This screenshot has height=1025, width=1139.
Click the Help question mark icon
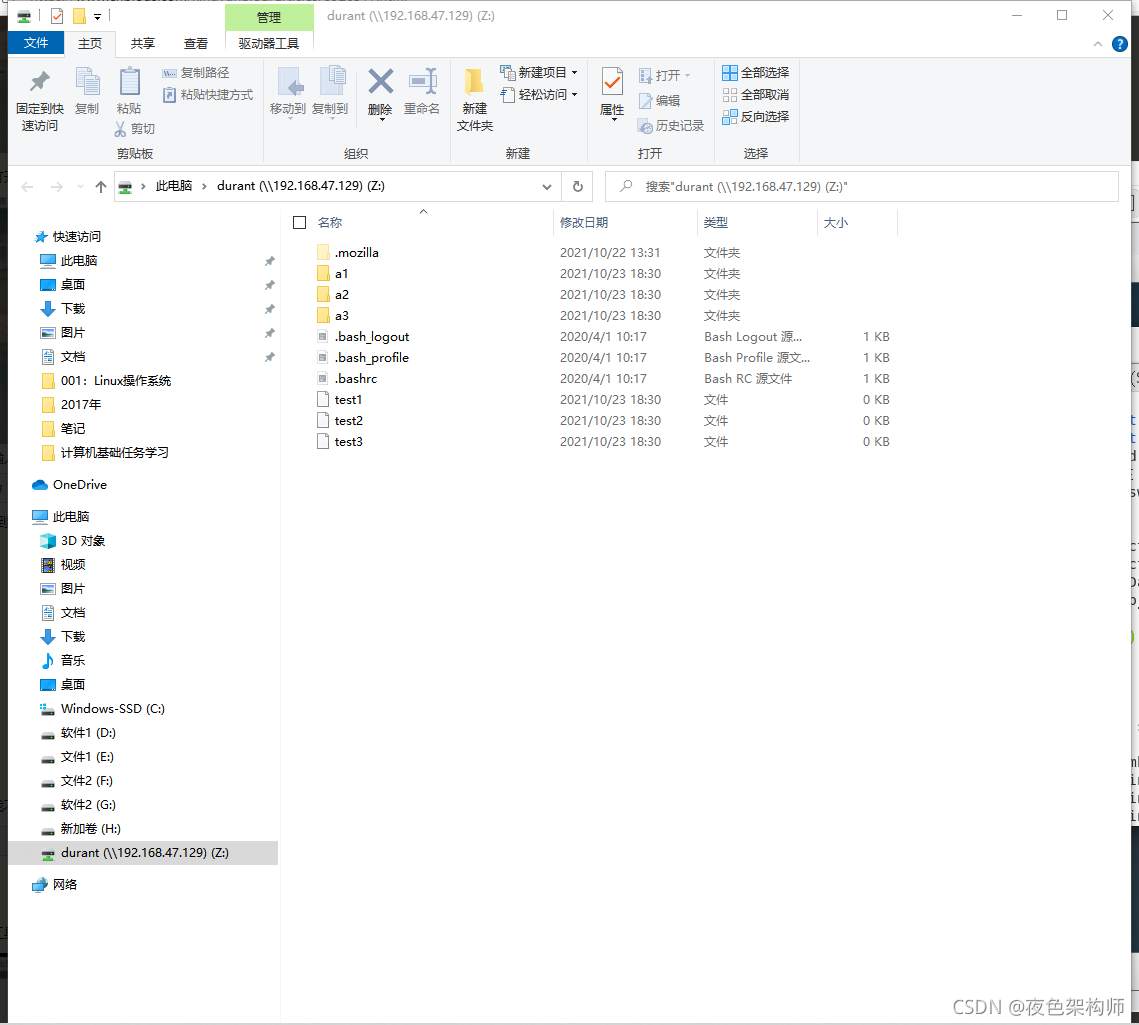[1119, 44]
